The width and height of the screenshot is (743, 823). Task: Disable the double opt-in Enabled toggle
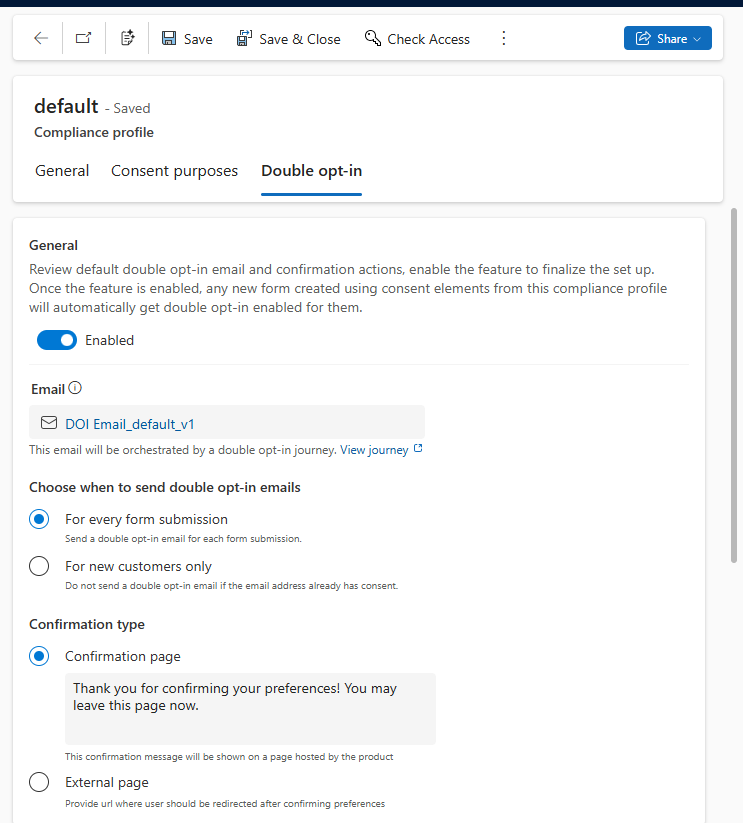57,340
